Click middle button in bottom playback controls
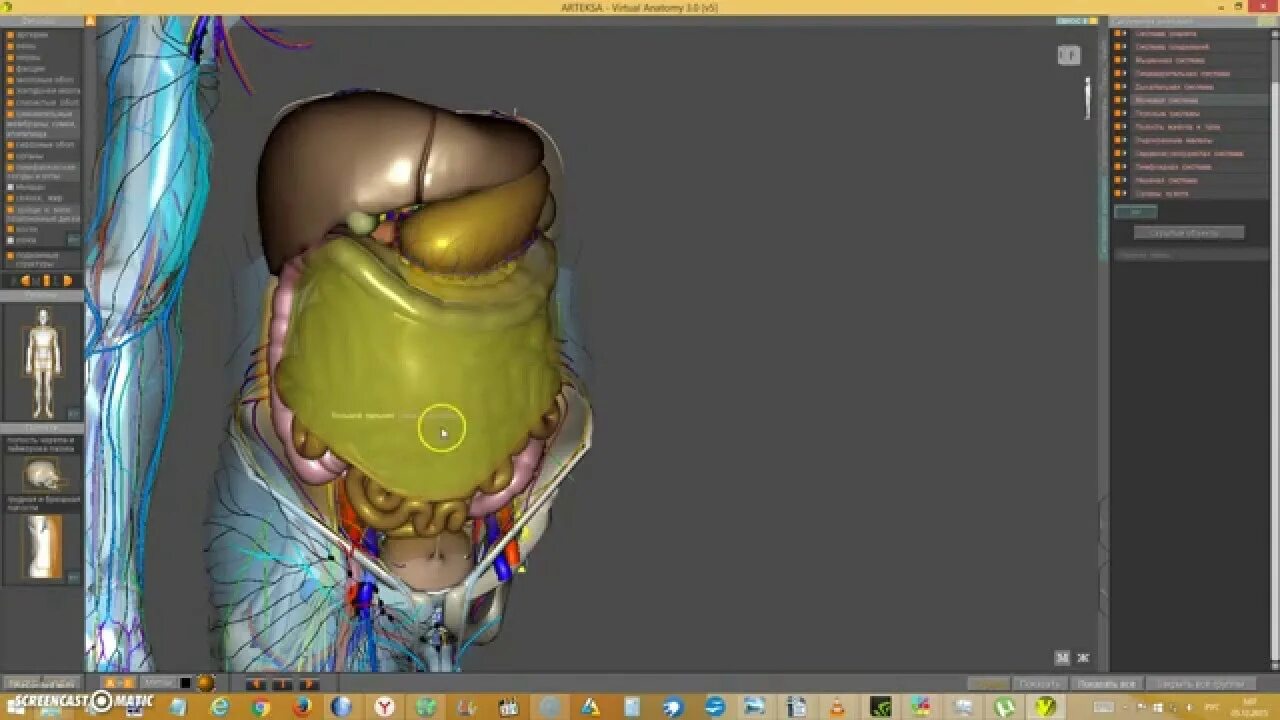The image size is (1280, 720). click(282, 684)
